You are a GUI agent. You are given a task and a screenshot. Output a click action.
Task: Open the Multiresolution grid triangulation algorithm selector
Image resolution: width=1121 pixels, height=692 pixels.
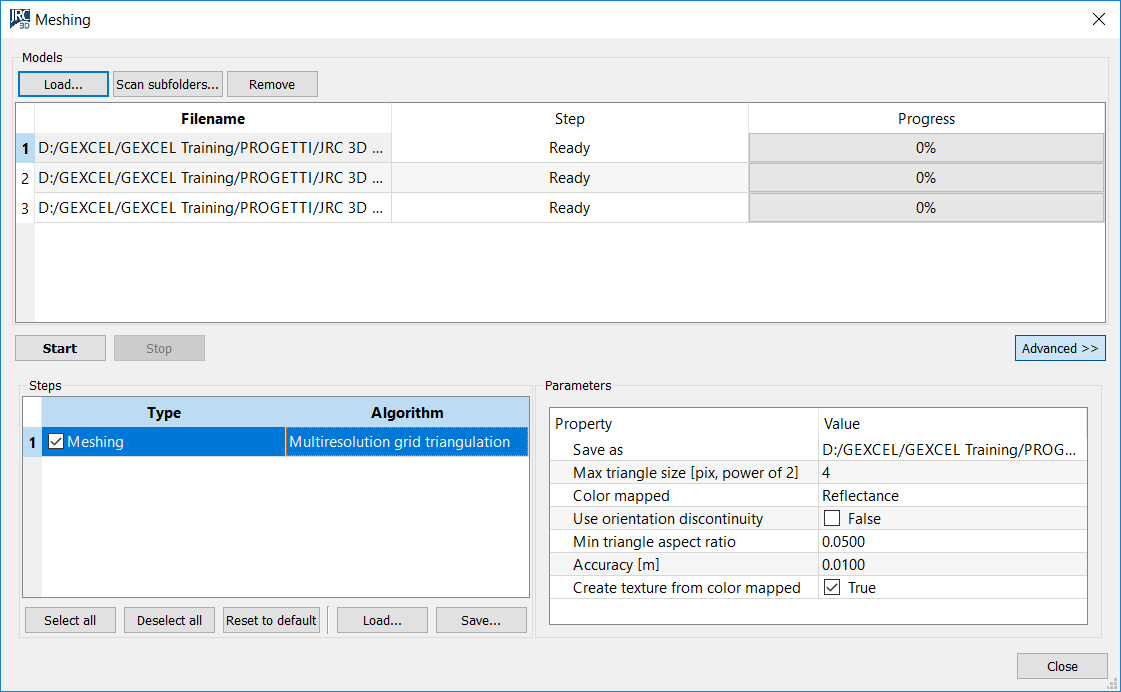(x=406, y=442)
